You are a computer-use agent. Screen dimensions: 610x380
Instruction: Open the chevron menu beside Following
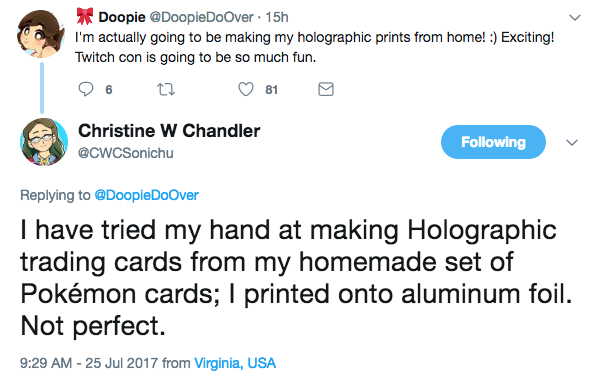point(572,142)
